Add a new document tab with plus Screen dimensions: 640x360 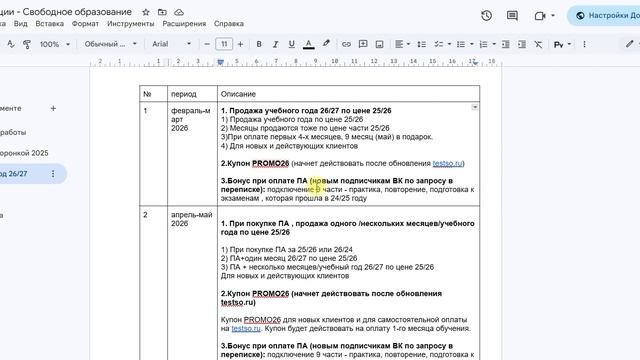click(x=53, y=108)
